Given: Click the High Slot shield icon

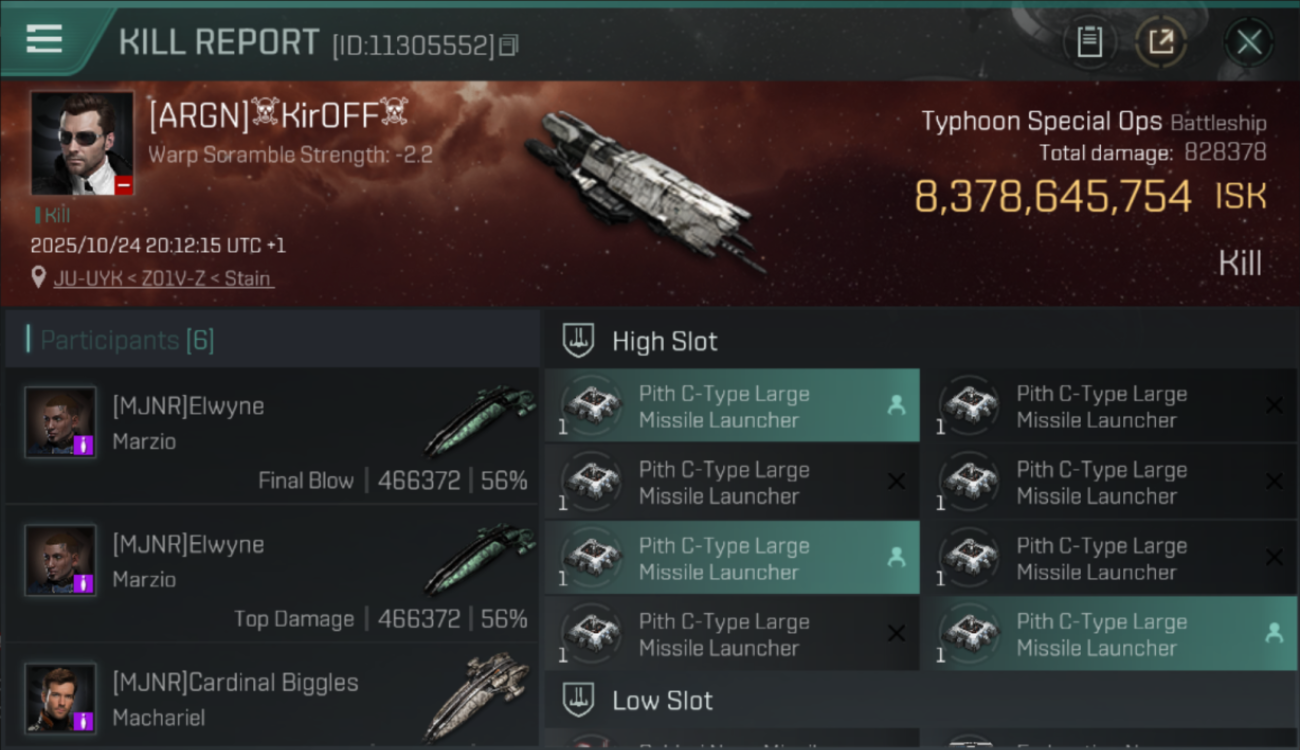Looking at the screenshot, I should pyautogui.click(x=578, y=341).
